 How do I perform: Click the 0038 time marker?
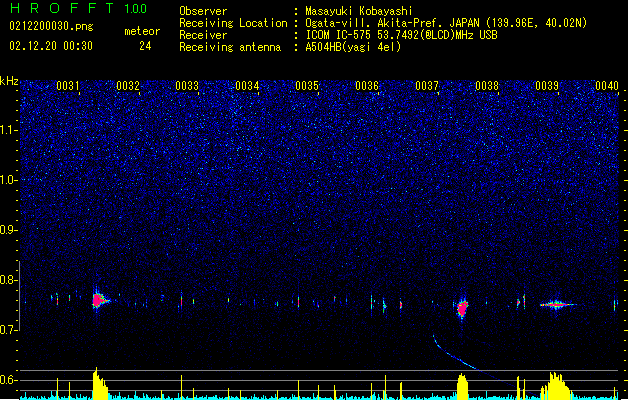tap(487, 86)
